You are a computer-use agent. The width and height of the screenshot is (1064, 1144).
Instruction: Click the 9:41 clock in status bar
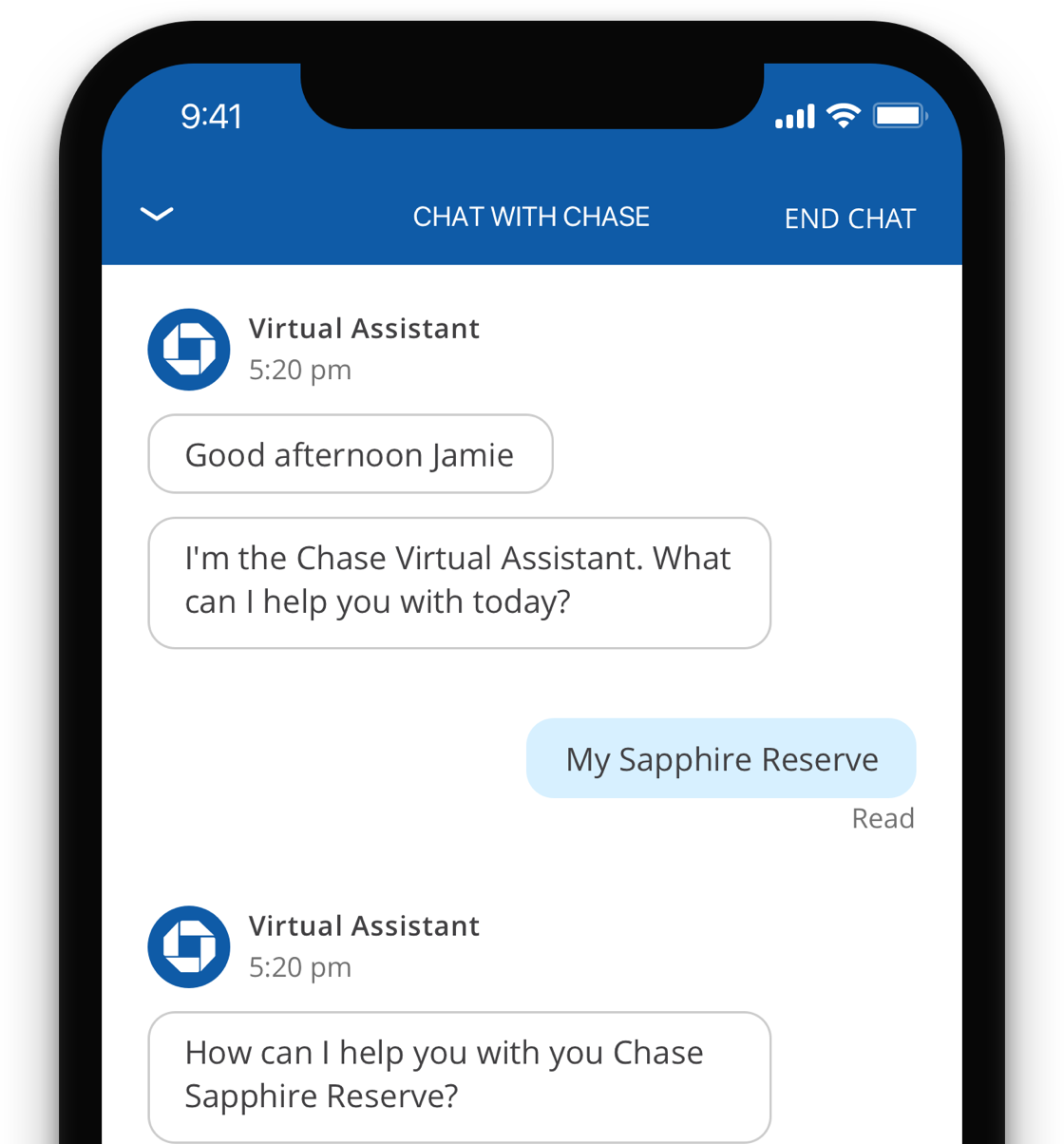(x=212, y=117)
